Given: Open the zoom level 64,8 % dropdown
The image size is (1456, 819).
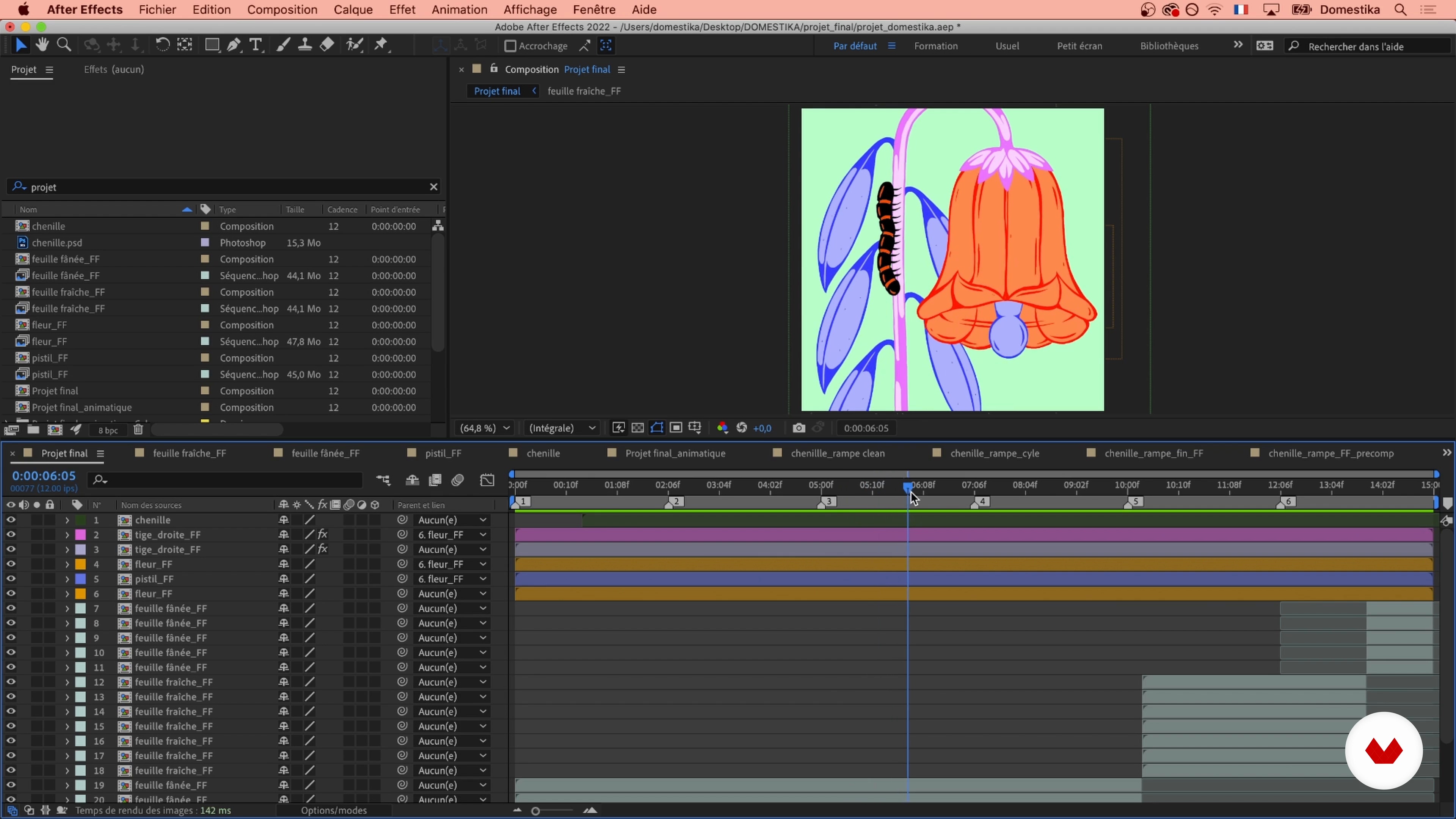Looking at the screenshot, I should (x=485, y=428).
